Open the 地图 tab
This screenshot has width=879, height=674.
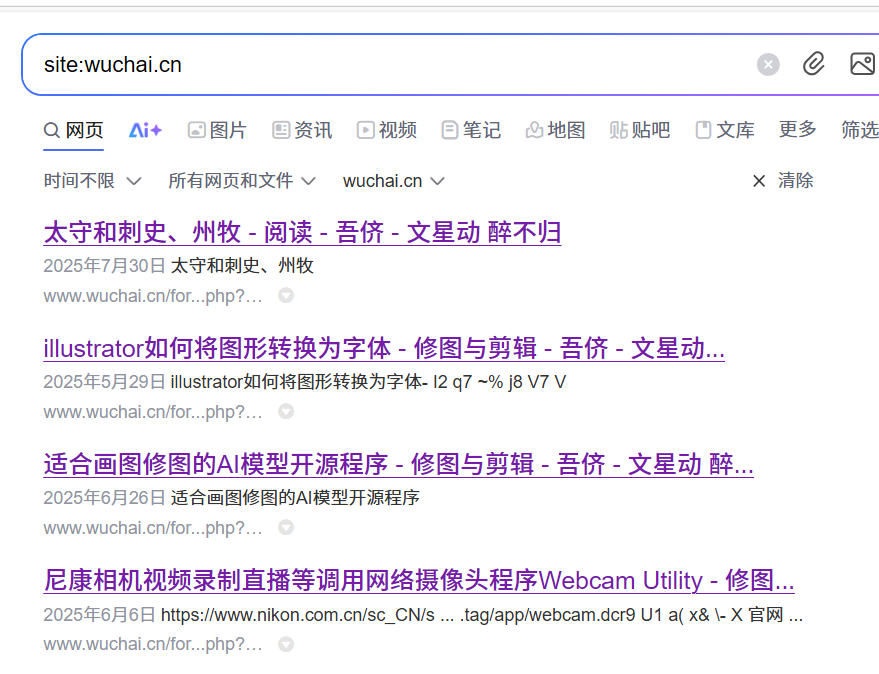pyautogui.click(x=555, y=130)
